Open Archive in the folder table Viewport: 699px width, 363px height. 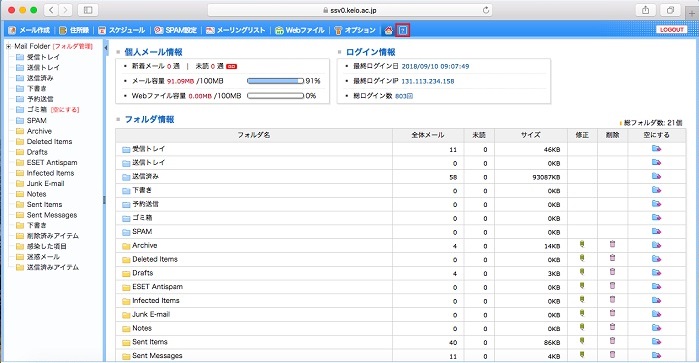[144, 245]
